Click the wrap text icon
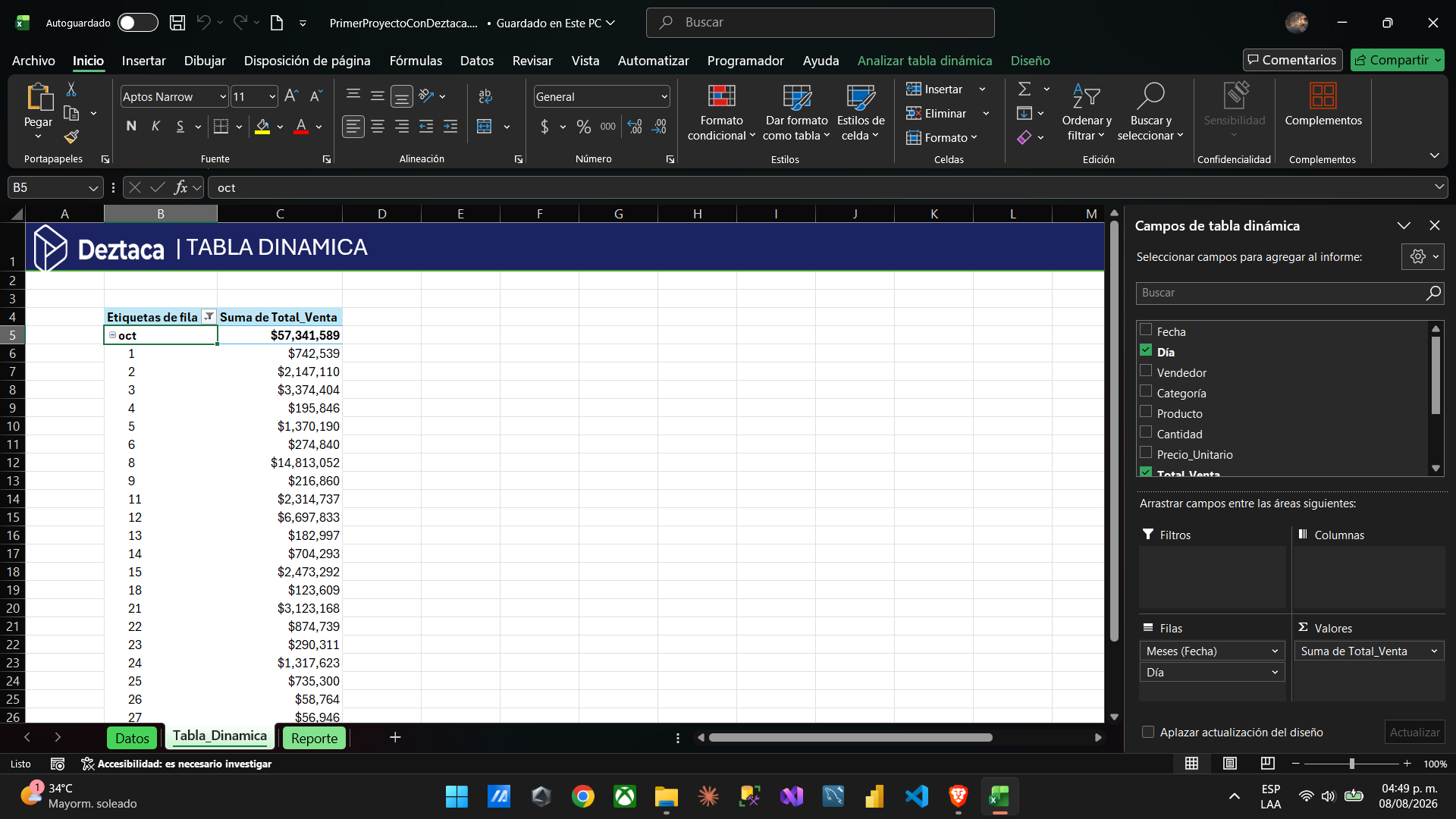This screenshot has height=819, width=1456. 485,96
